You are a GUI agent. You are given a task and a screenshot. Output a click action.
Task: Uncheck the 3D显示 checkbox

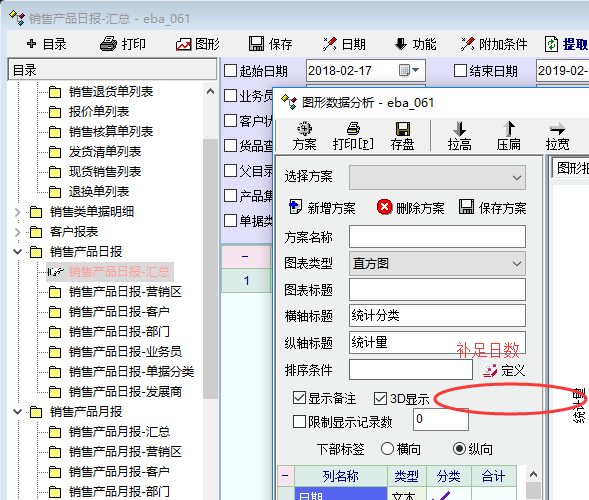point(380,398)
